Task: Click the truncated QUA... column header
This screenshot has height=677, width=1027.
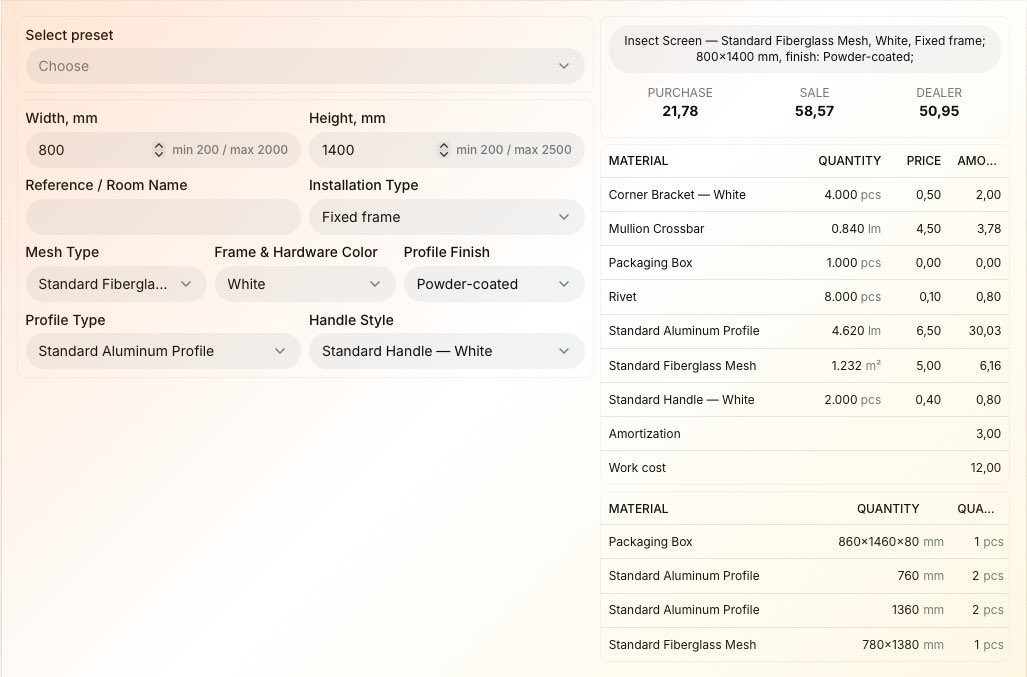Action: click(x=975, y=509)
